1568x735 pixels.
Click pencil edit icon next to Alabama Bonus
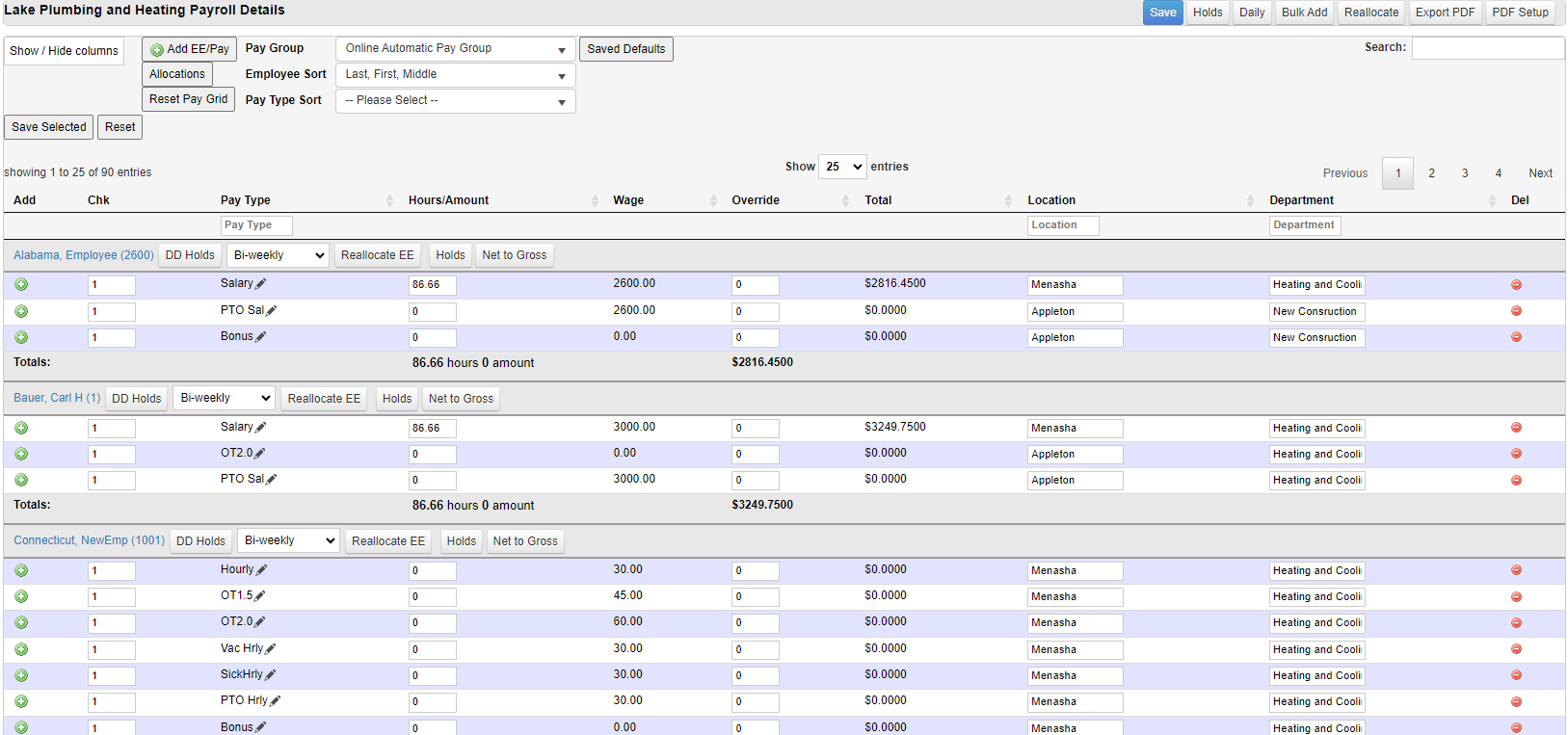[x=261, y=337]
